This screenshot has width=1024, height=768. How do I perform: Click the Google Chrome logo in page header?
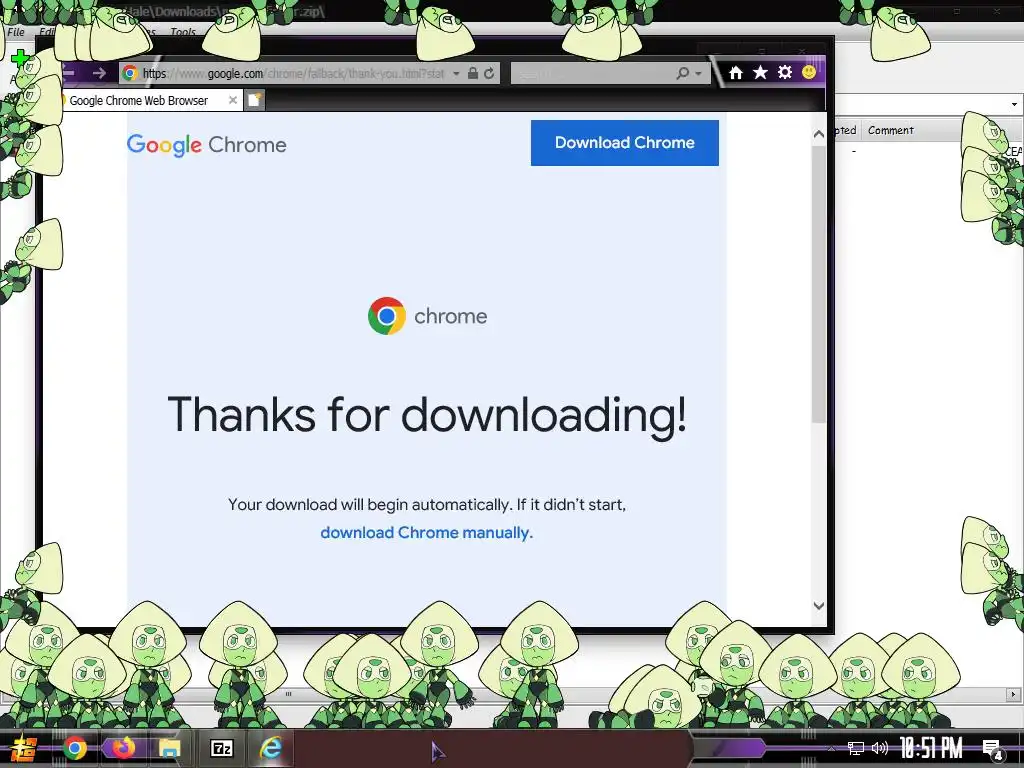(x=206, y=145)
